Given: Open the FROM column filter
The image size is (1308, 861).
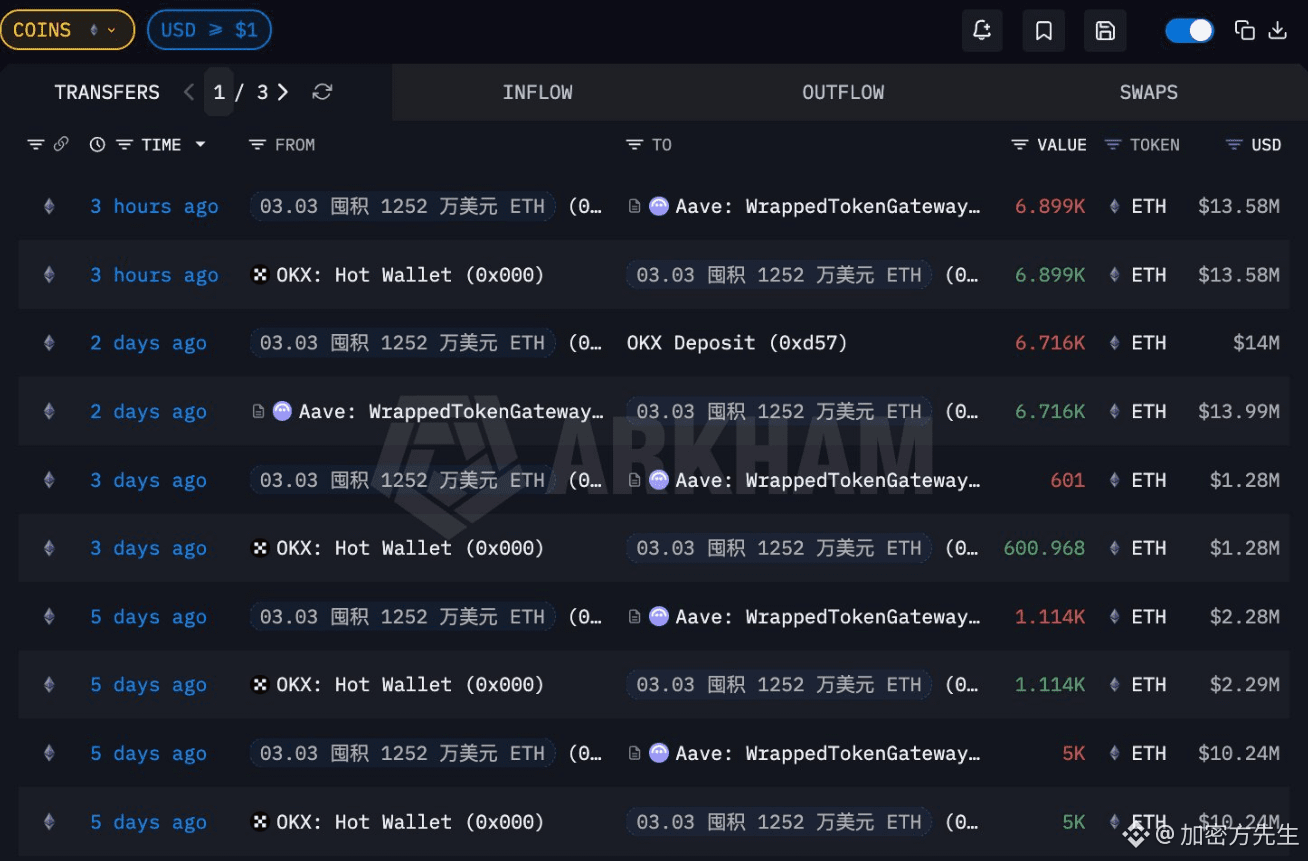Looking at the screenshot, I should tap(257, 145).
